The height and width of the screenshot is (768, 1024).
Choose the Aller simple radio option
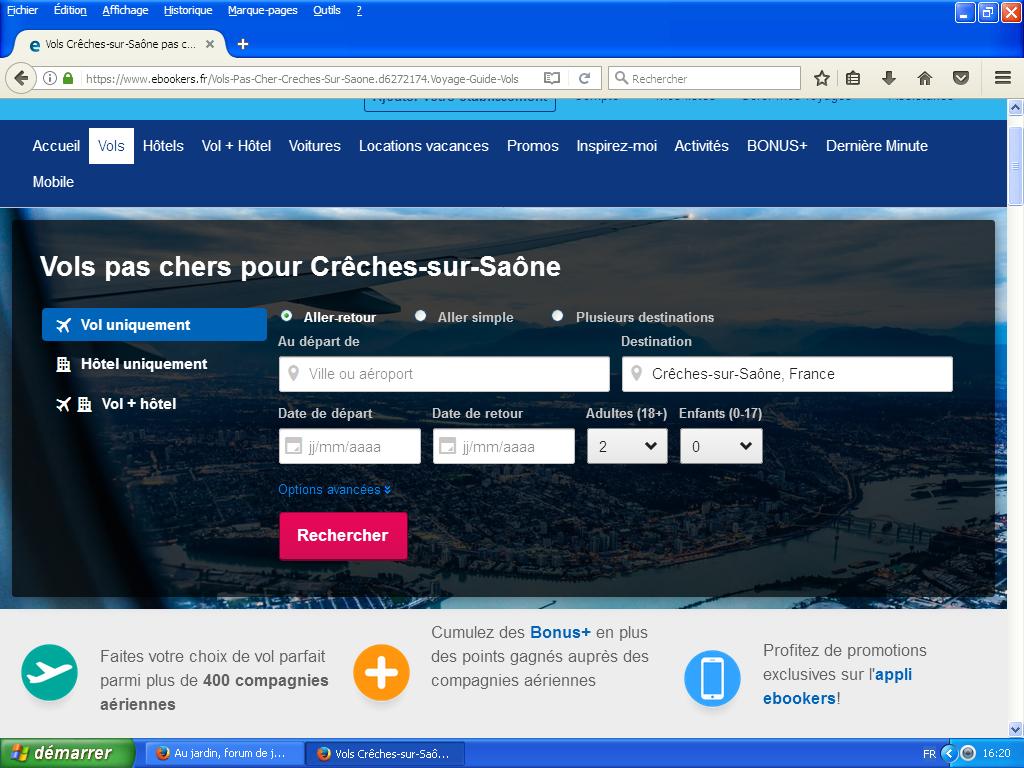coord(421,316)
